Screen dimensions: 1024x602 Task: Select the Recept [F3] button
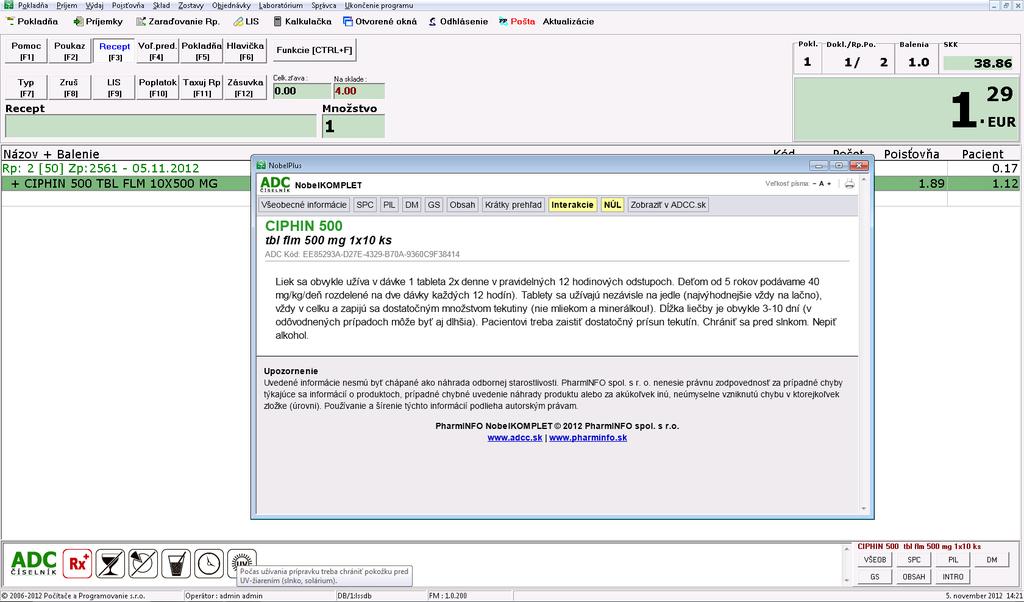tap(114, 51)
